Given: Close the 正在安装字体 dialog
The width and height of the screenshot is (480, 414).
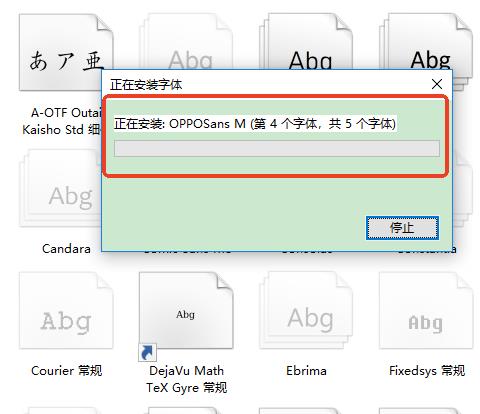Looking at the screenshot, I should click(x=437, y=84).
